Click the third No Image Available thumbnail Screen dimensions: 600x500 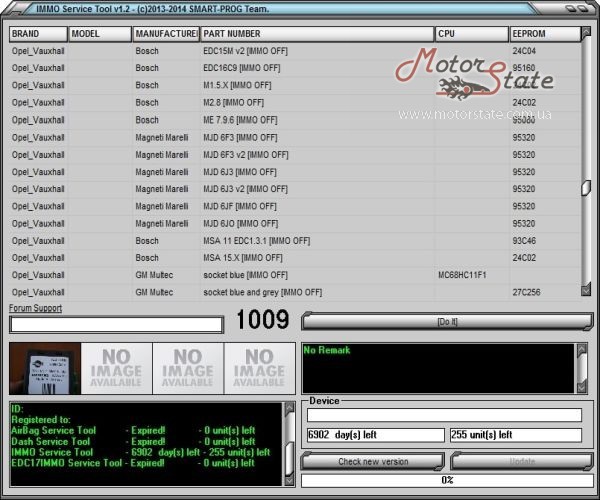[x=188, y=368]
